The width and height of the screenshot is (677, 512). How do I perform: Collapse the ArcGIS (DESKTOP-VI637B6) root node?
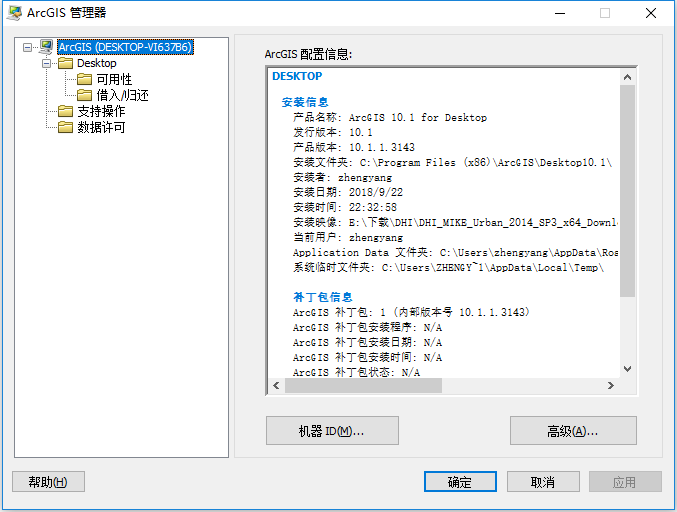(28, 47)
